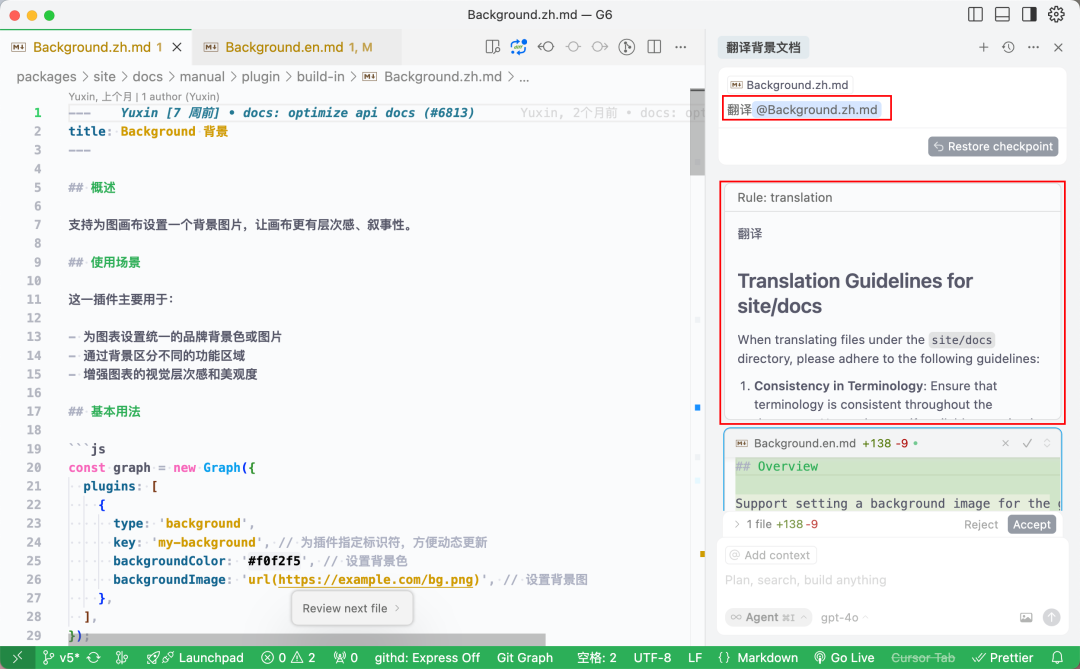Open Git Graph from the status bar
This screenshot has height=669, width=1080.
(525, 657)
